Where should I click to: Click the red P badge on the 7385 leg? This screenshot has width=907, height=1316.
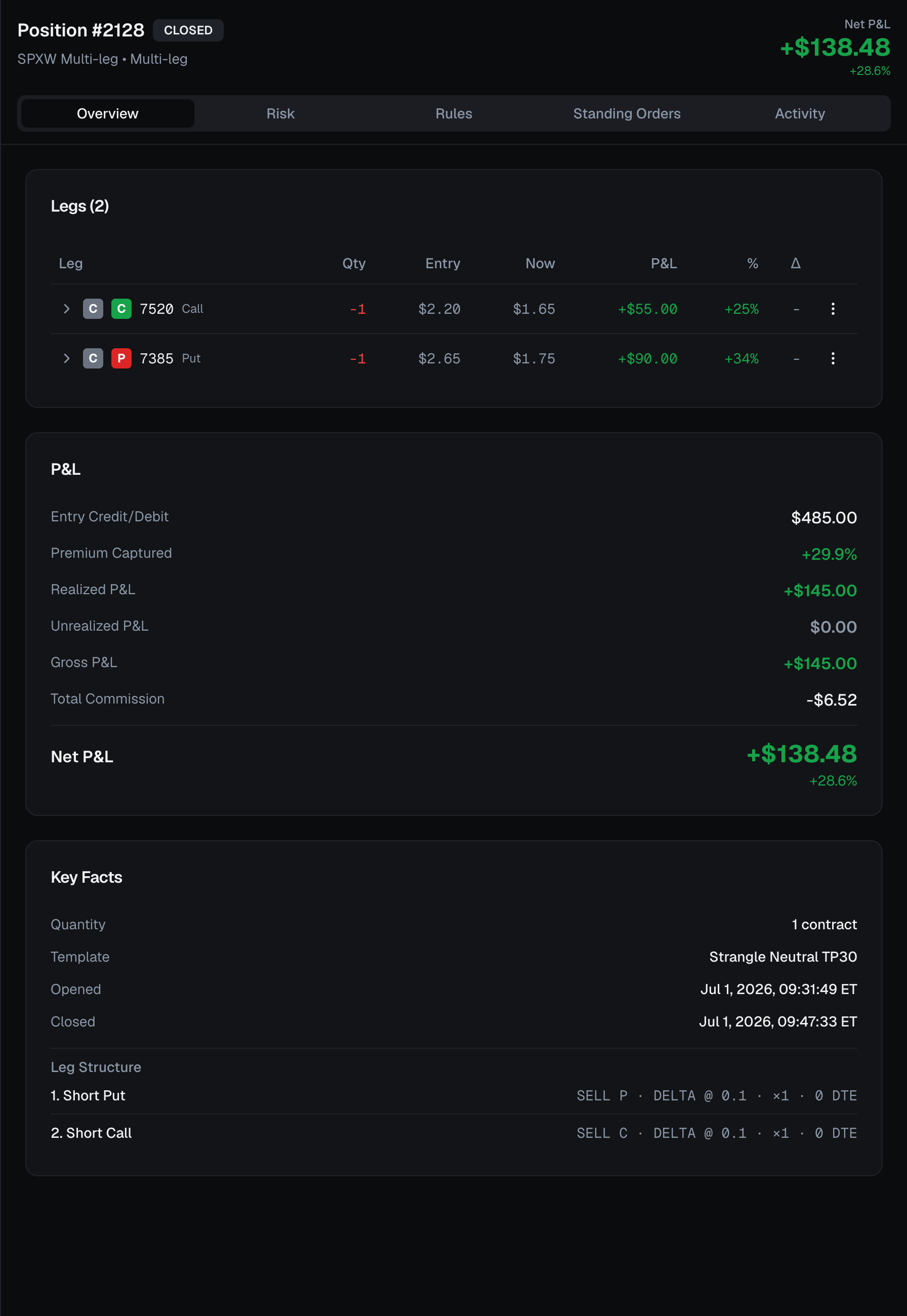tap(121, 358)
